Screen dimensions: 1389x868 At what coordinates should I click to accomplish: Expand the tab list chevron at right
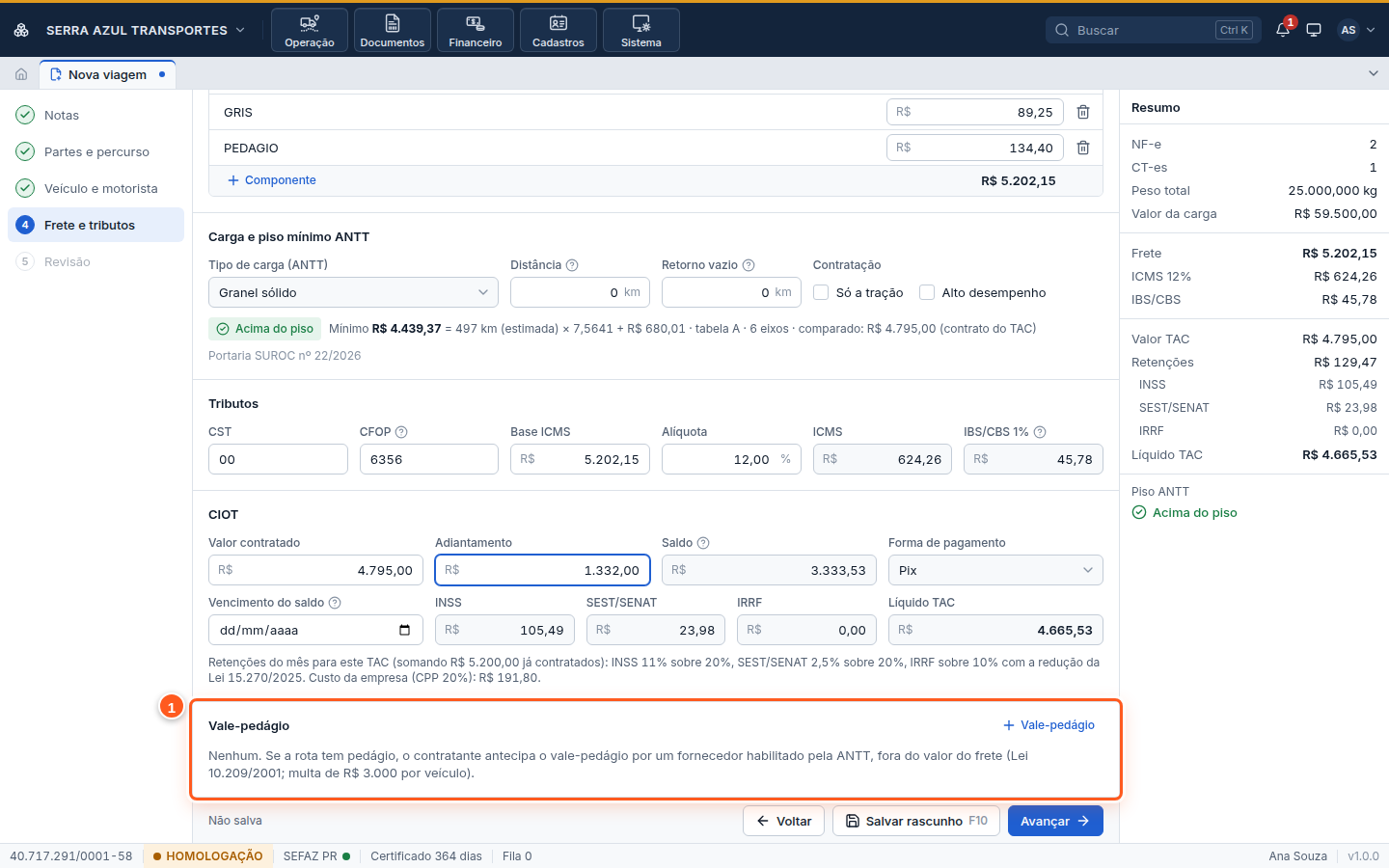pyautogui.click(x=1374, y=73)
